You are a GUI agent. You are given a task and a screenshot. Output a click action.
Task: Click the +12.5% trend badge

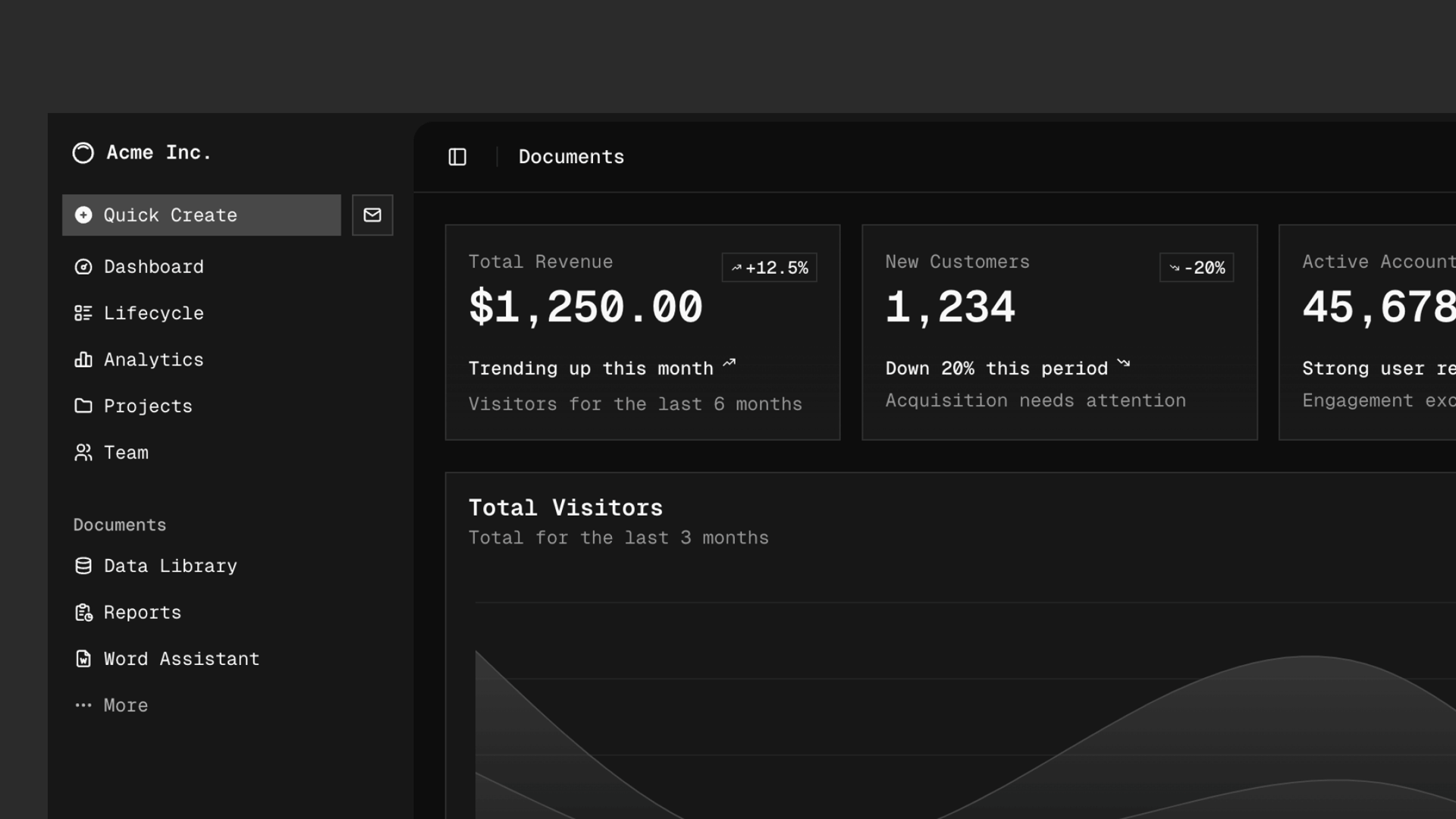[x=769, y=268]
